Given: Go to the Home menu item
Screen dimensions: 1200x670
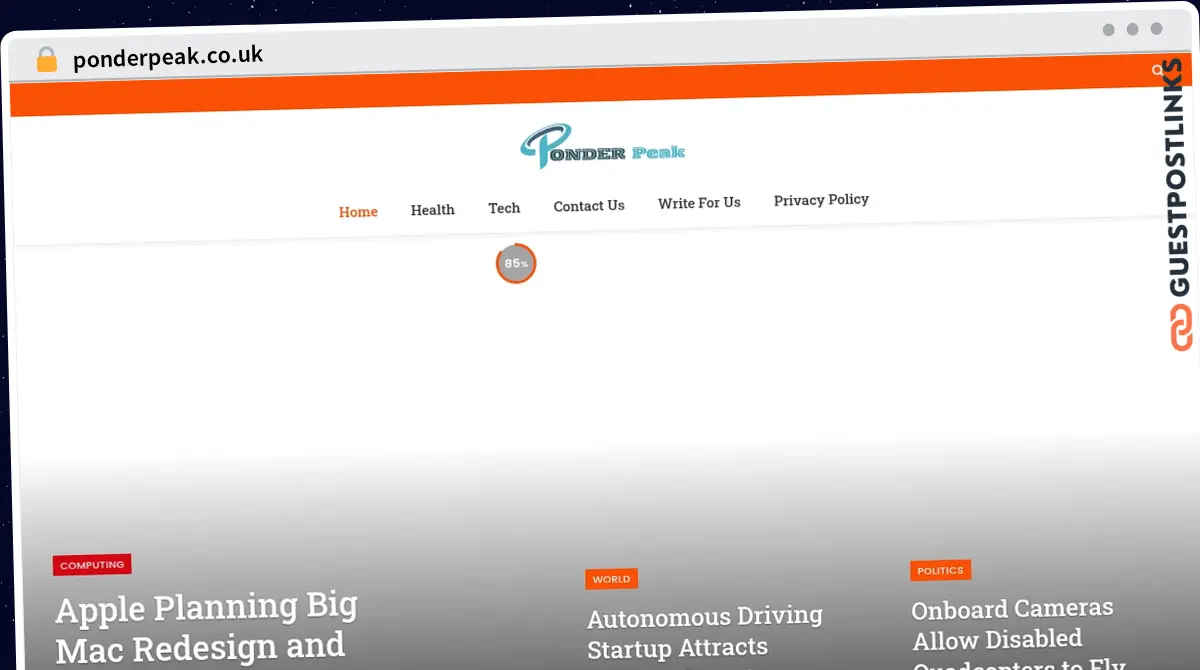Looking at the screenshot, I should tap(358, 212).
